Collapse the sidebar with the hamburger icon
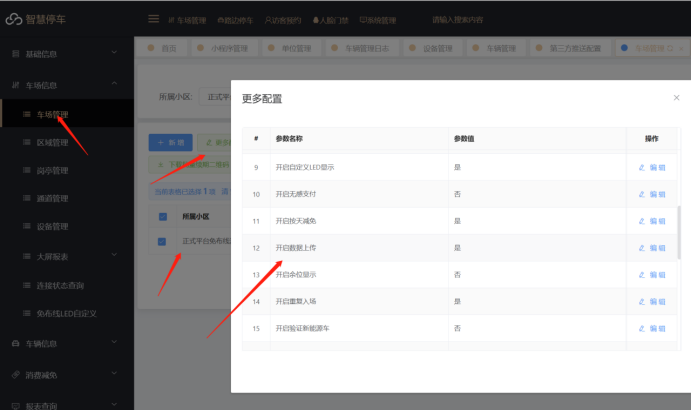 [x=153, y=19]
